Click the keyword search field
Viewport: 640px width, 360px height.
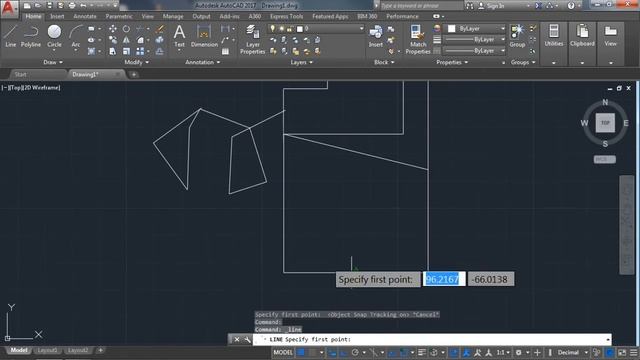click(421, 6)
